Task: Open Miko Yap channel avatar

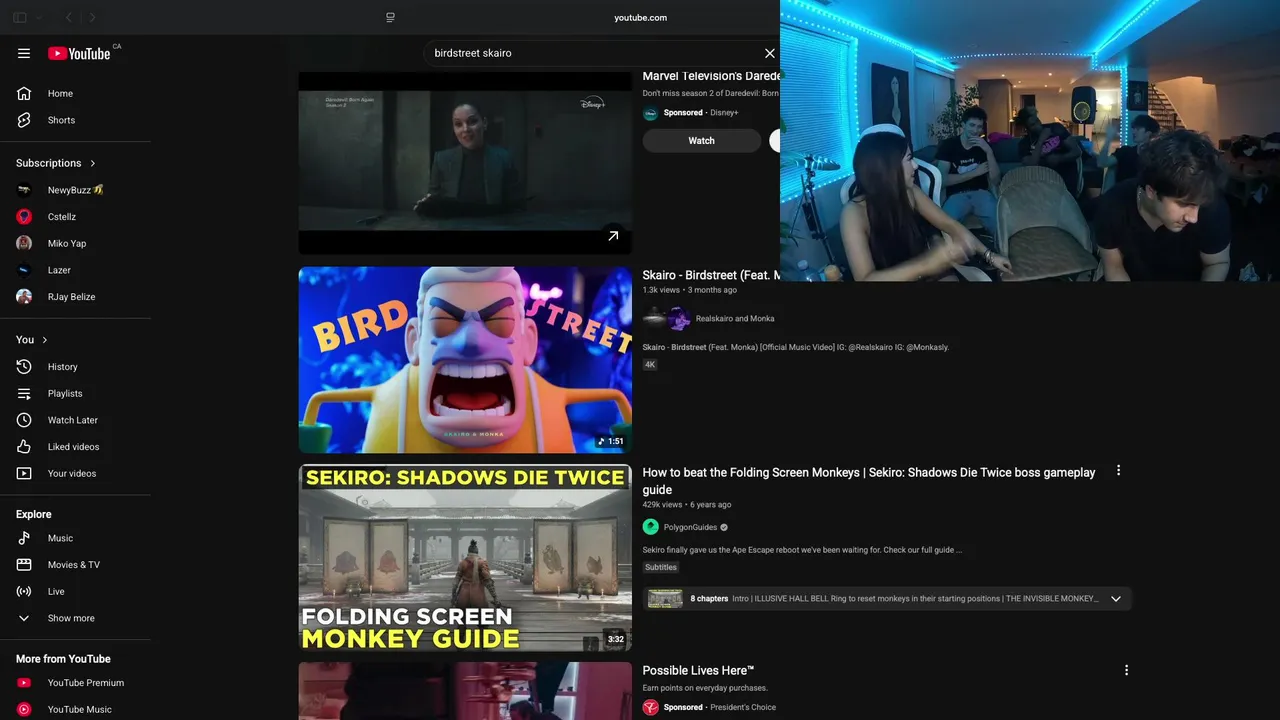Action: [x=24, y=243]
